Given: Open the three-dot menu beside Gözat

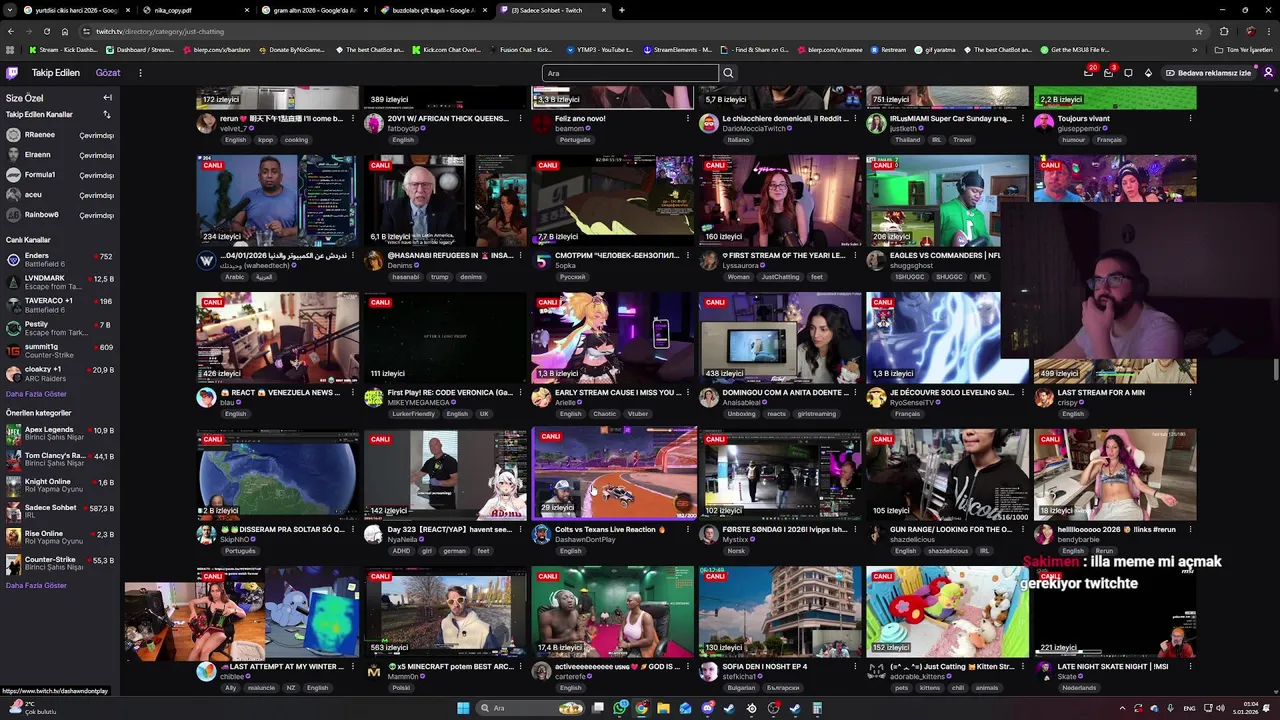Looking at the screenshot, I should pyautogui.click(x=140, y=73).
